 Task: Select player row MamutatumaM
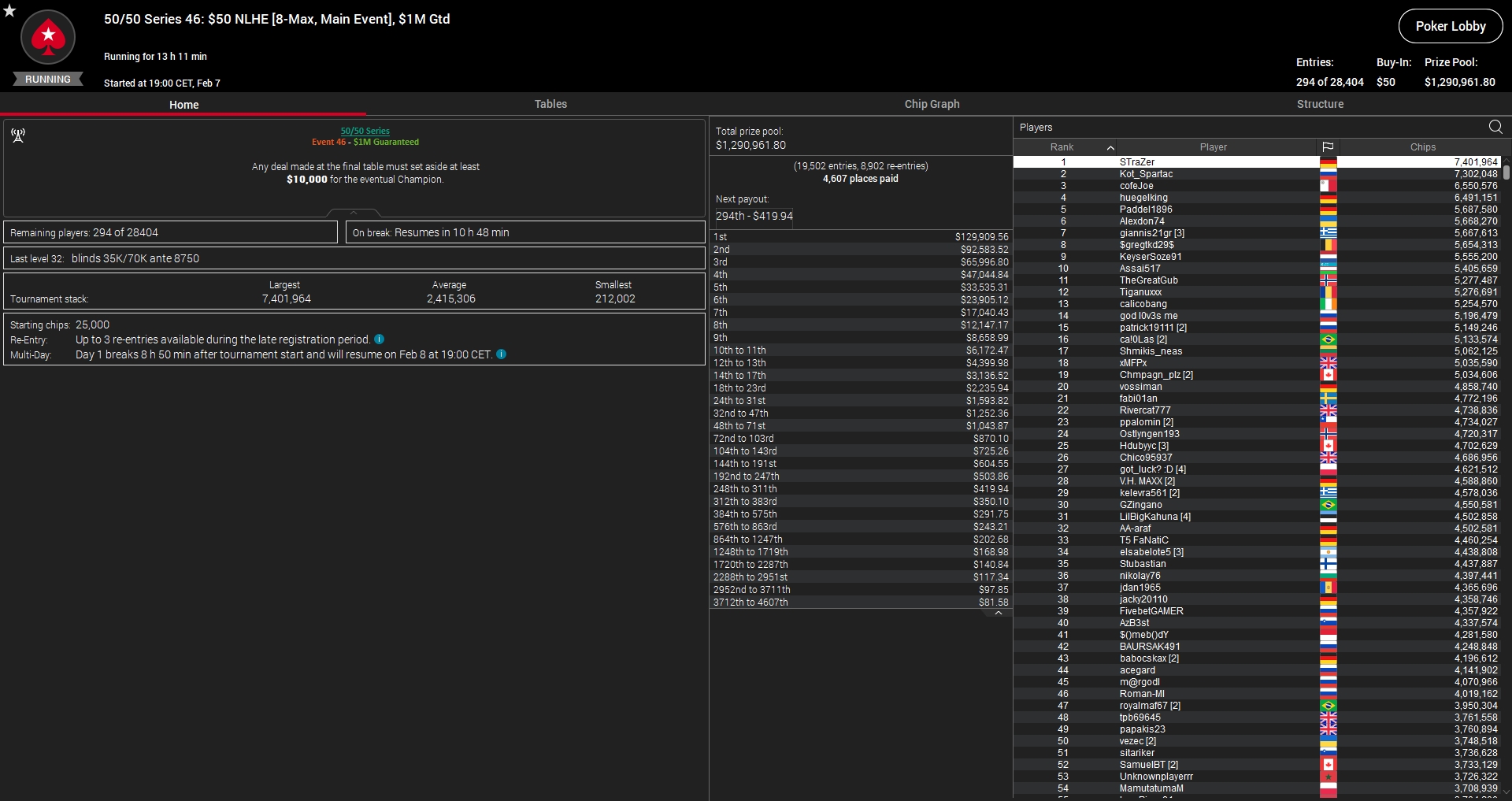pyautogui.click(x=1258, y=788)
